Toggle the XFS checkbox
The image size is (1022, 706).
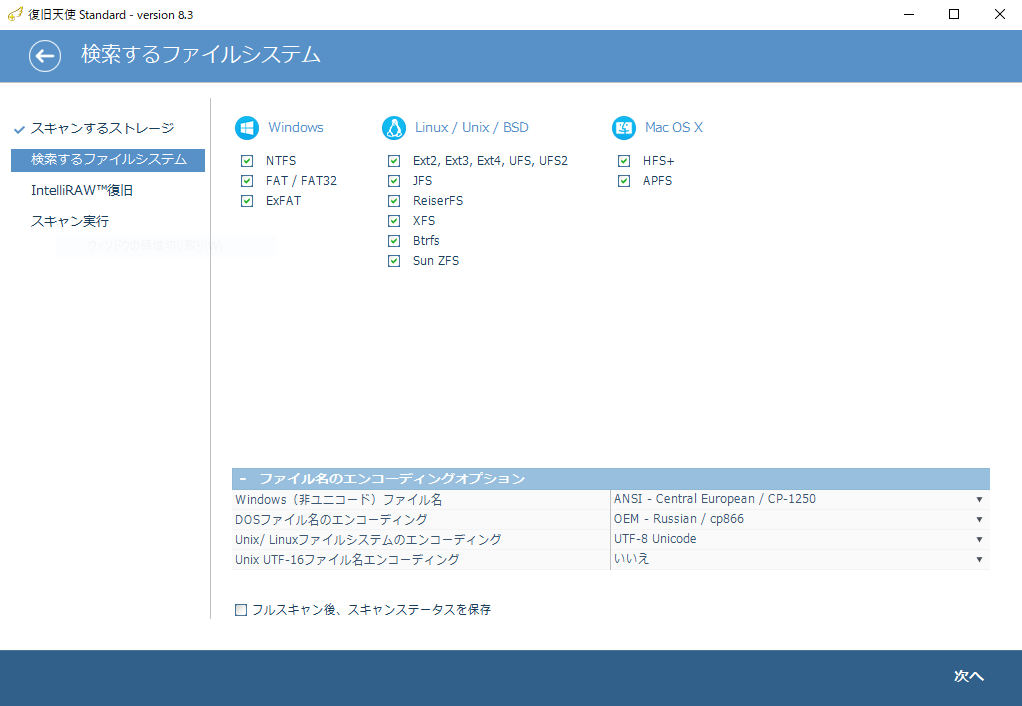click(x=394, y=221)
